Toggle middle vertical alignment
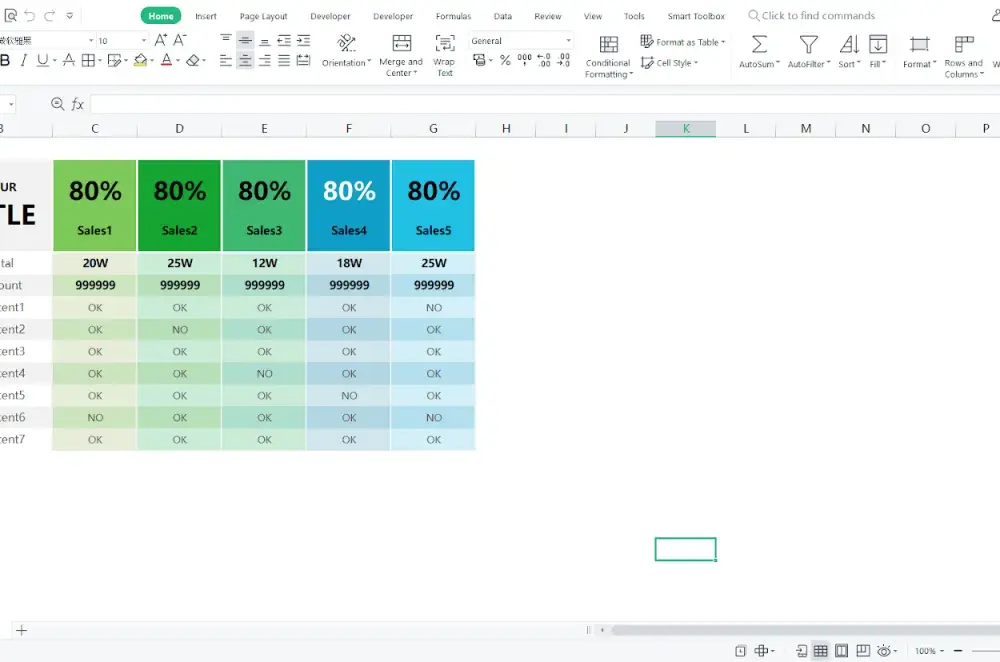 click(x=245, y=40)
